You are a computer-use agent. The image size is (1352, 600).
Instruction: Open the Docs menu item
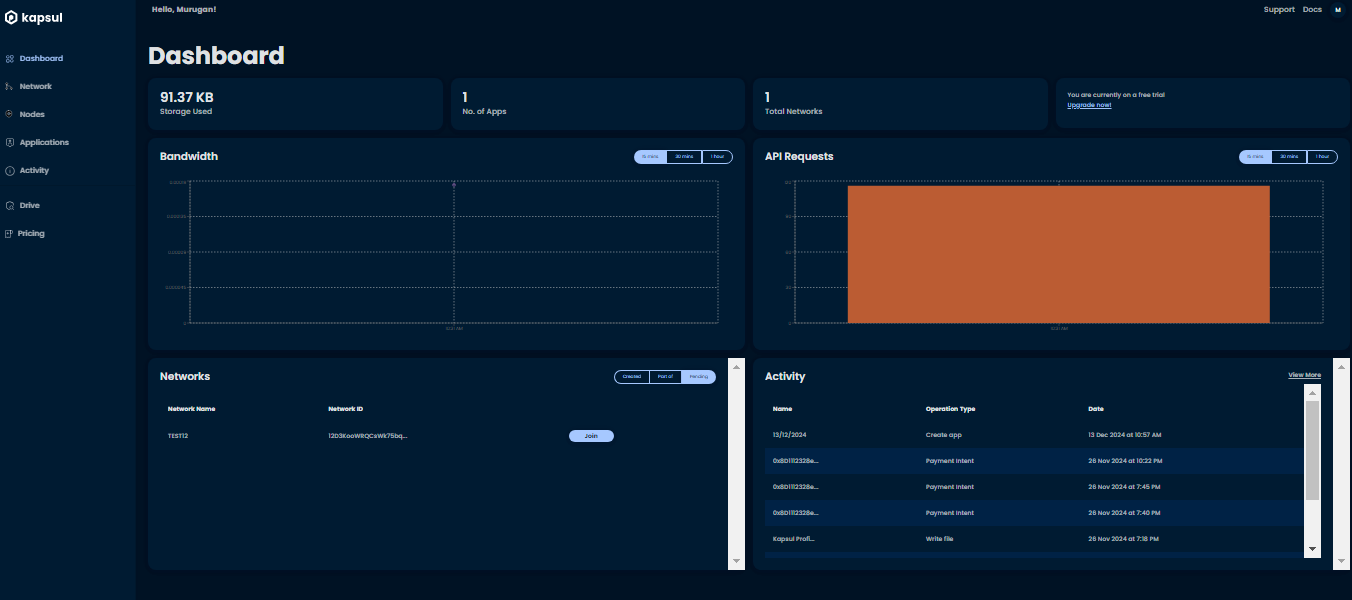coord(1312,9)
